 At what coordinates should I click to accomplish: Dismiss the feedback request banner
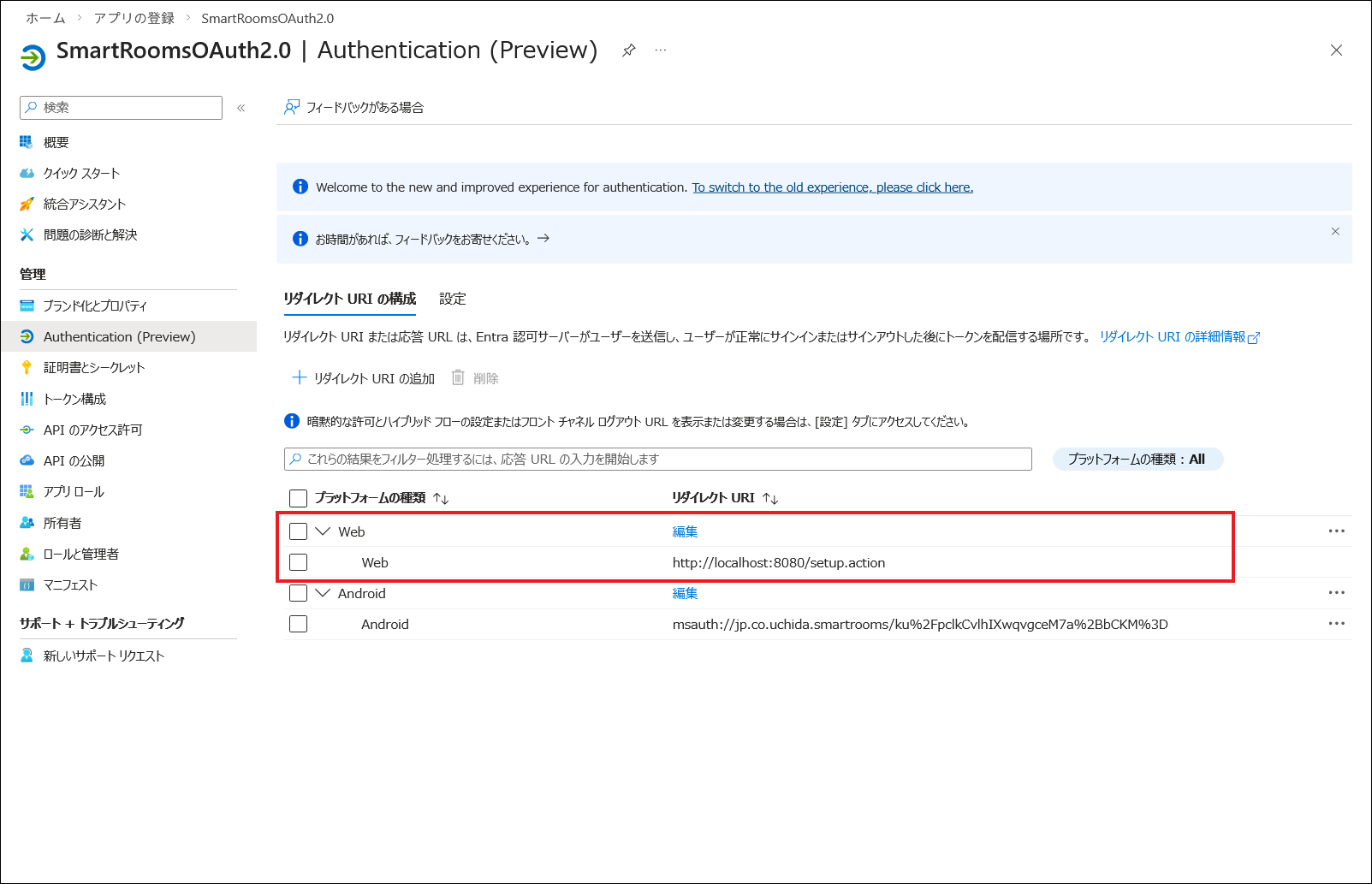(1334, 232)
